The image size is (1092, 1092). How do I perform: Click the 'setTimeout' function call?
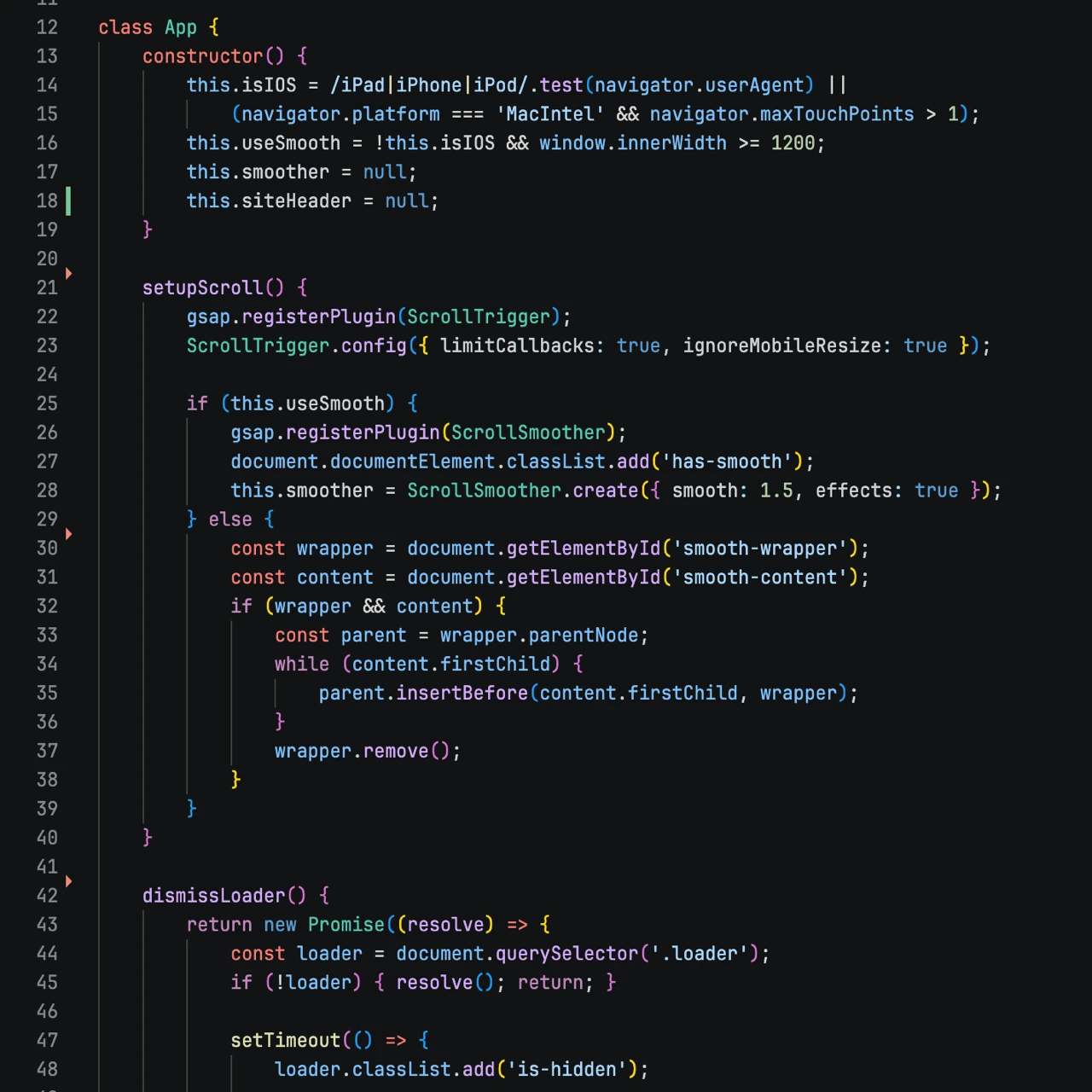(286, 1041)
